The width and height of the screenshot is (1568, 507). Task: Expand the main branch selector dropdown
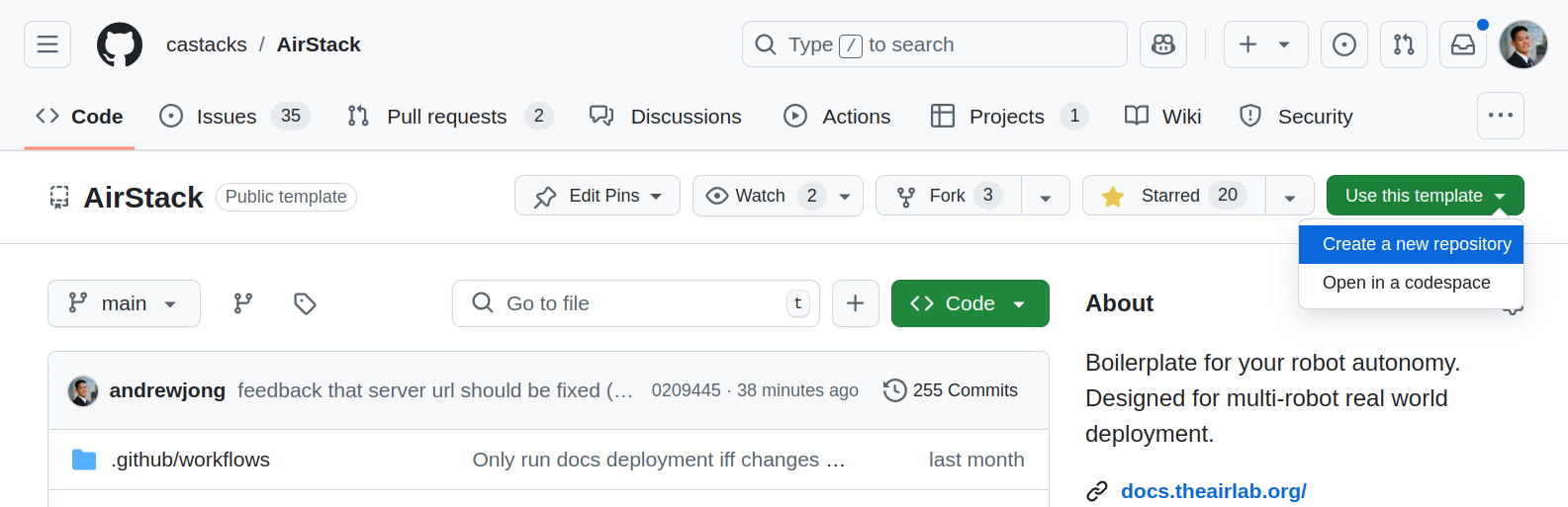[x=124, y=303]
